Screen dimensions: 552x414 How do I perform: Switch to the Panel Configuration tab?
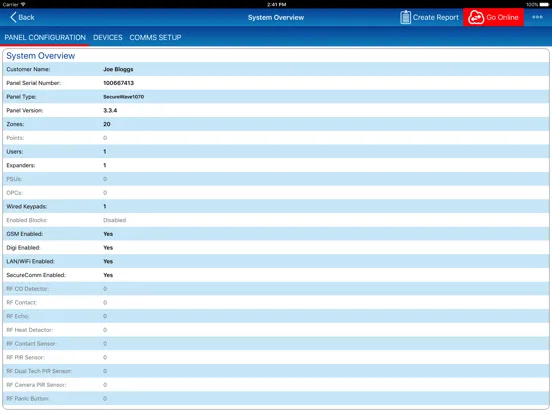tap(45, 37)
